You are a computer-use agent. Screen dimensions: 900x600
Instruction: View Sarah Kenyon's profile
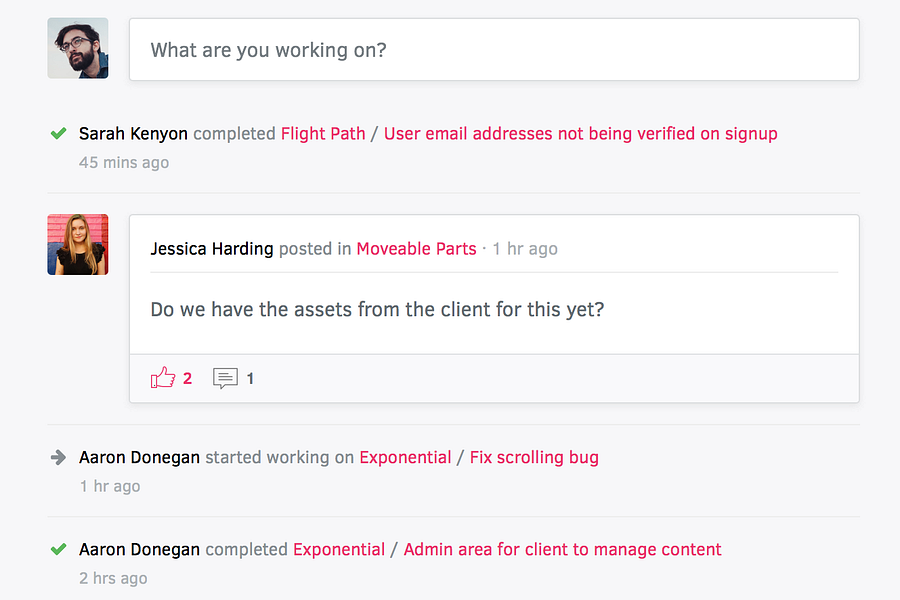pyautogui.click(x=133, y=133)
